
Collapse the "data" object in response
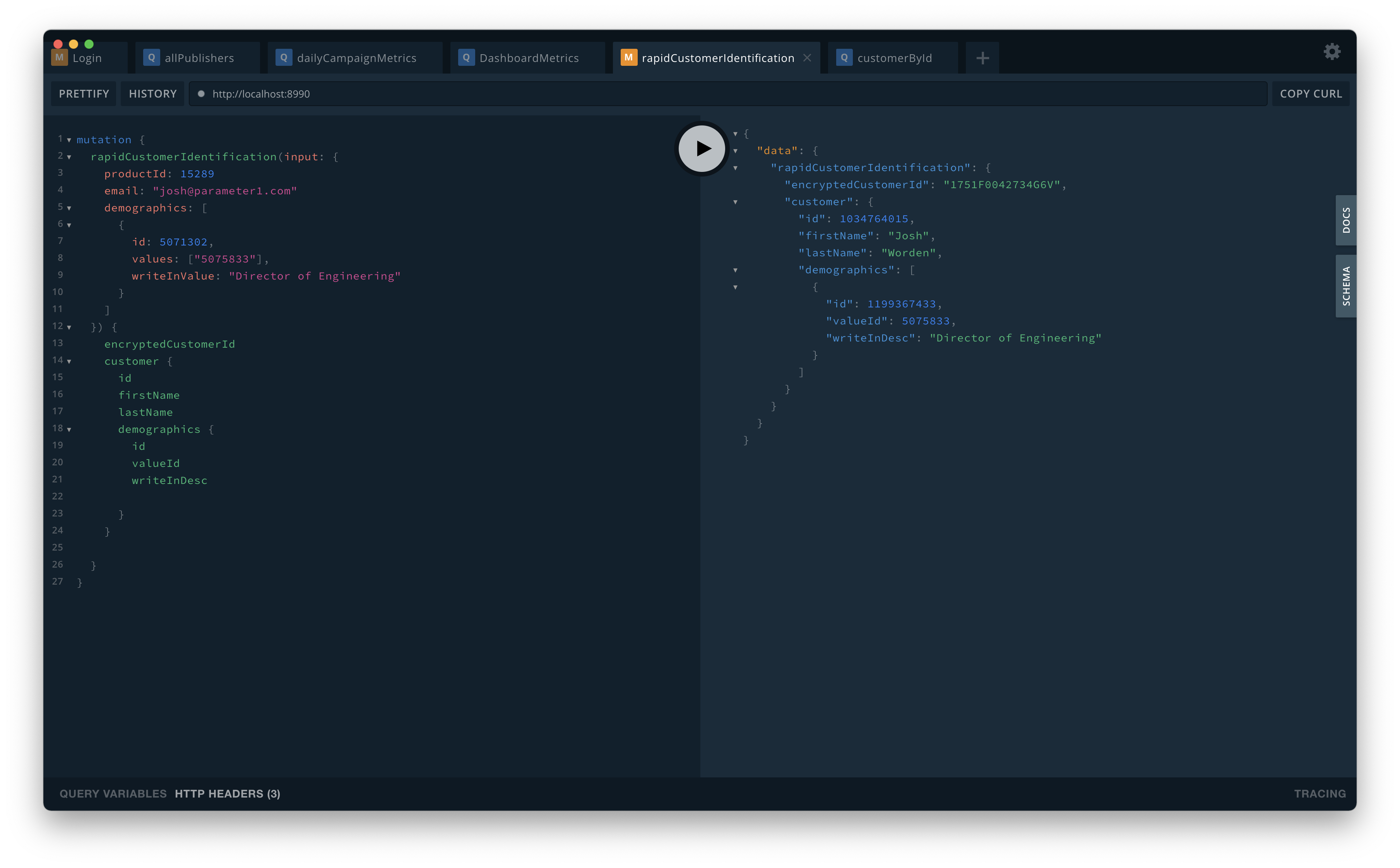(x=735, y=151)
